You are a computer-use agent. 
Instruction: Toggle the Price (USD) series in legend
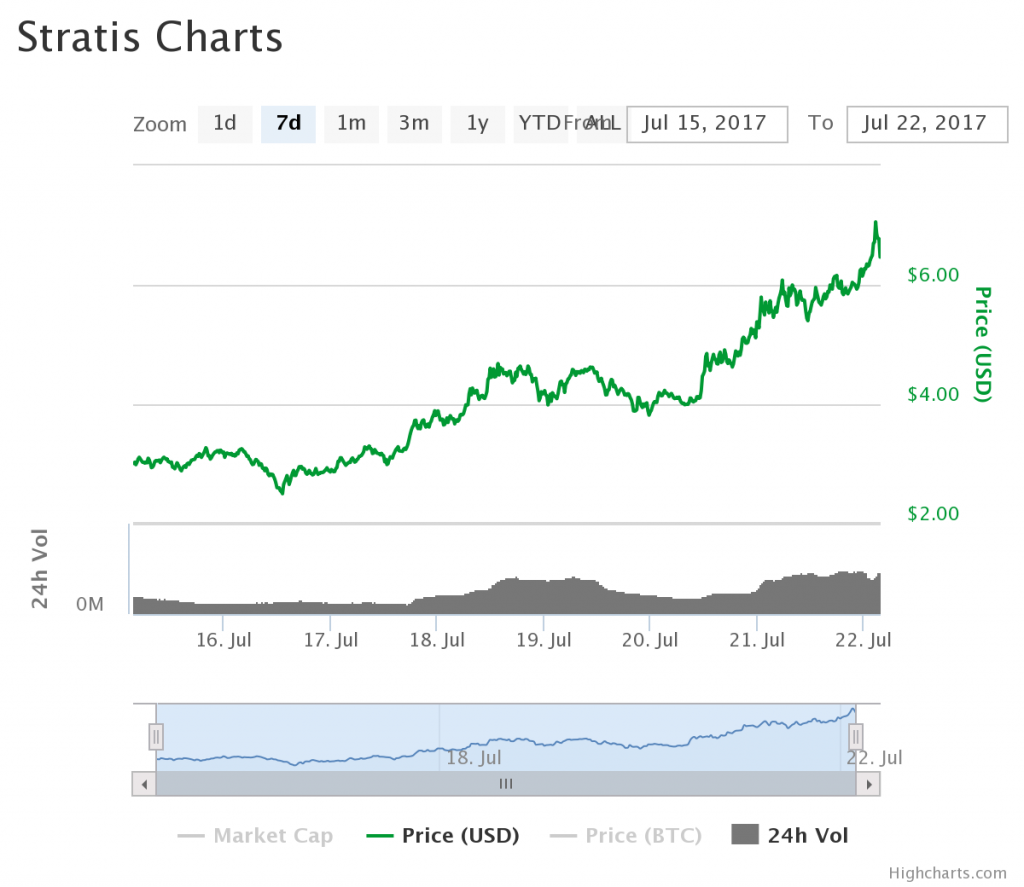(443, 835)
